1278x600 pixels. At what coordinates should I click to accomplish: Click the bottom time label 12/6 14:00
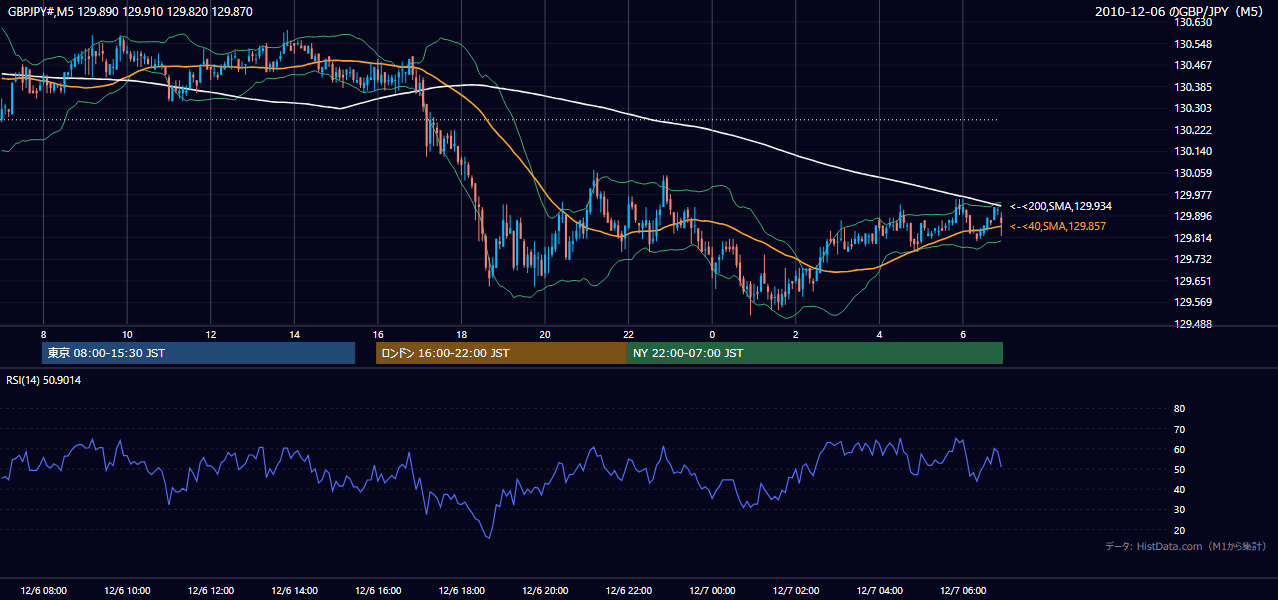point(294,591)
